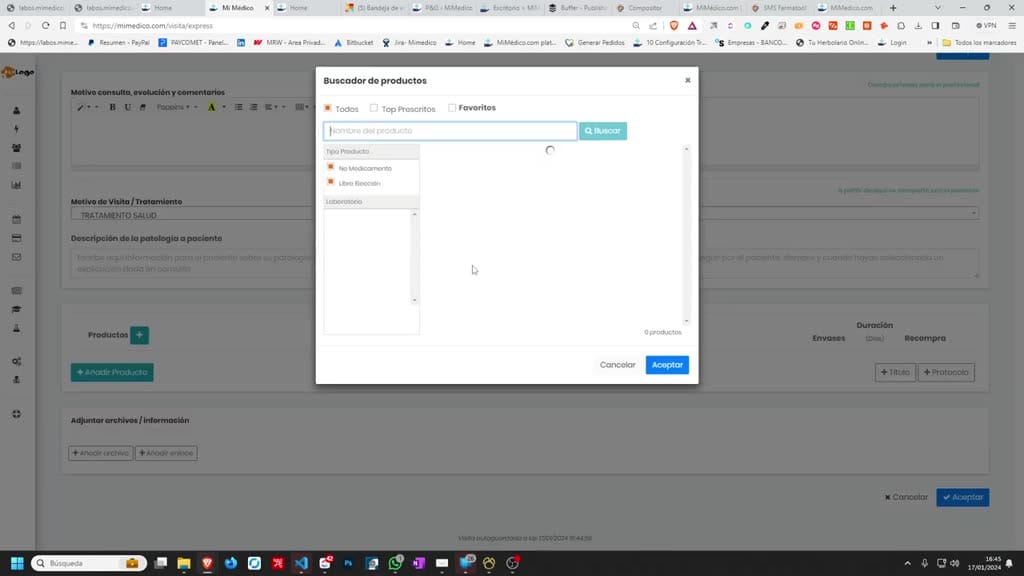This screenshot has width=1024, height=576.
Task: Click the Bold formatting icon
Action: coord(112,107)
